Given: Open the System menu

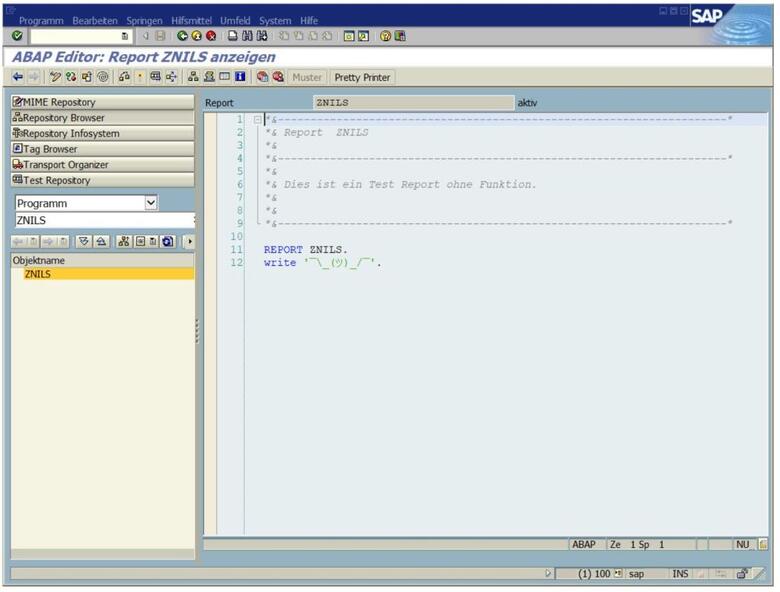Looking at the screenshot, I should click(x=275, y=20).
